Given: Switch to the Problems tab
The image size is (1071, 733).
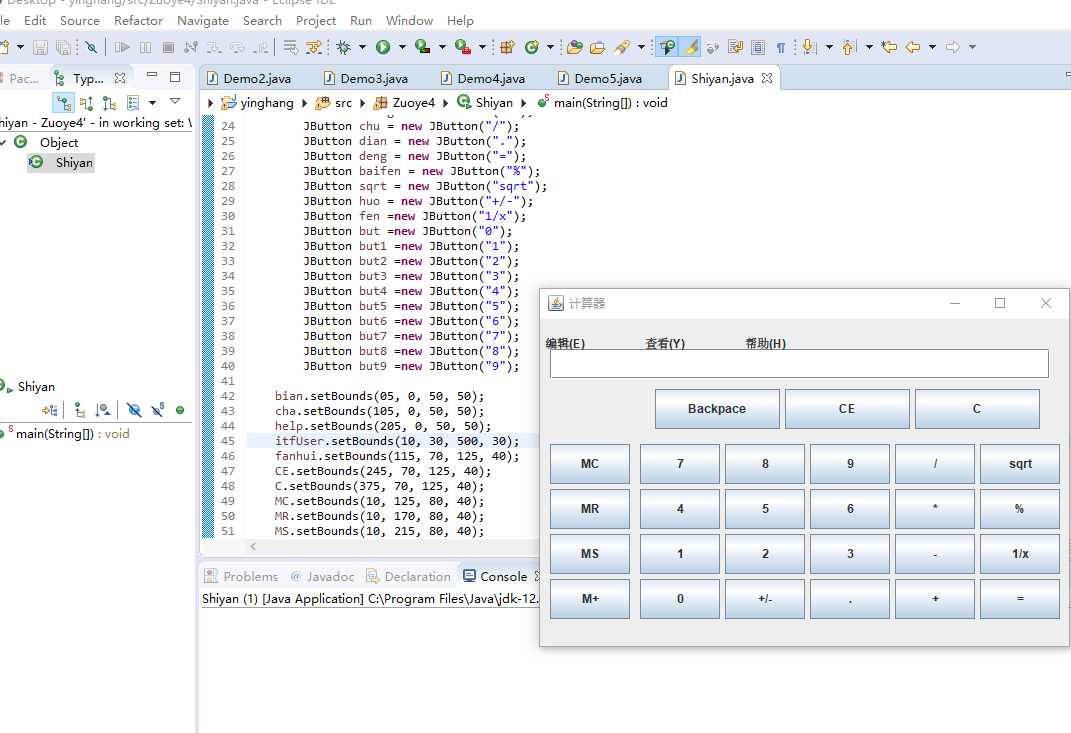Looking at the screenshot, I should 242,577.
